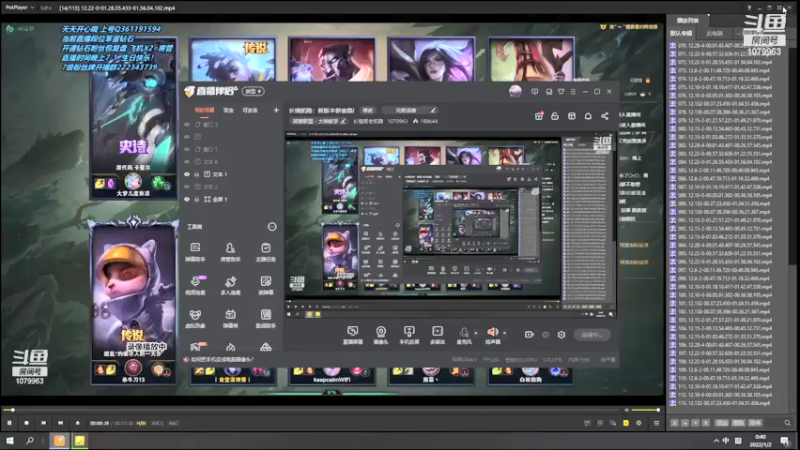The image size is (800, 450).
Task: Open the 多人连麦 multi-person co-stream tool
Action: click(x=230, y=285)
